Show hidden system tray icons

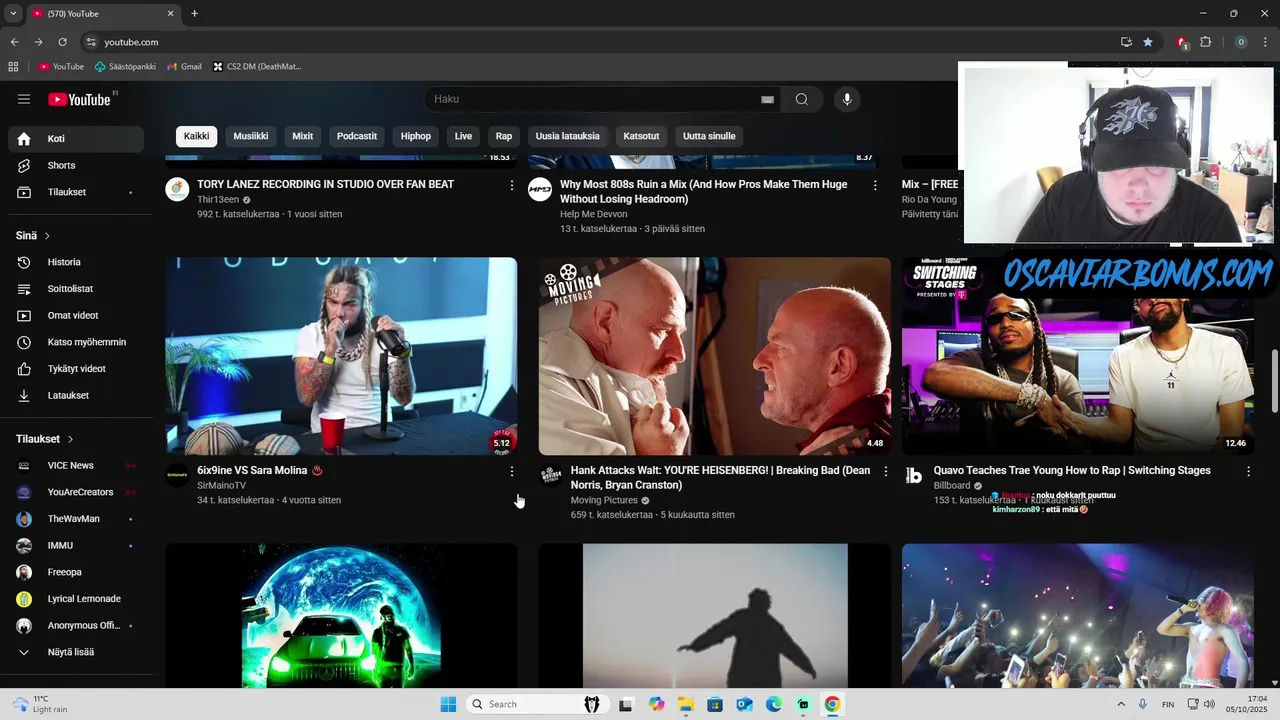tap(1120, 704)
